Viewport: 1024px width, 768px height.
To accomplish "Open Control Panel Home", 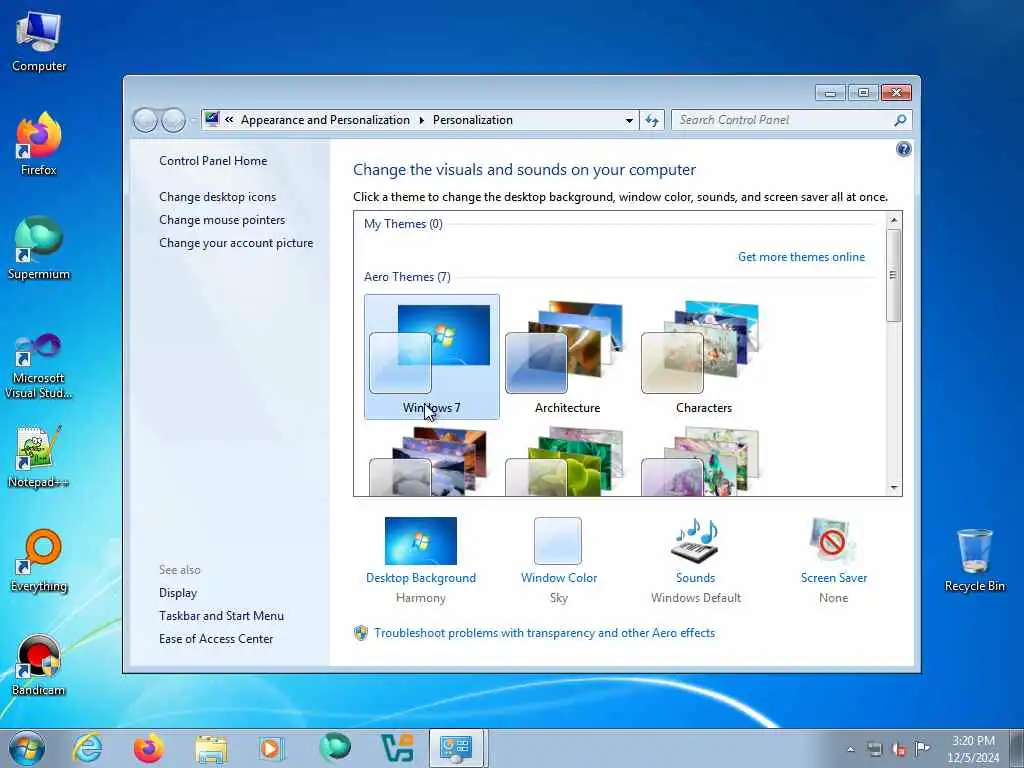I will (213, 161).
